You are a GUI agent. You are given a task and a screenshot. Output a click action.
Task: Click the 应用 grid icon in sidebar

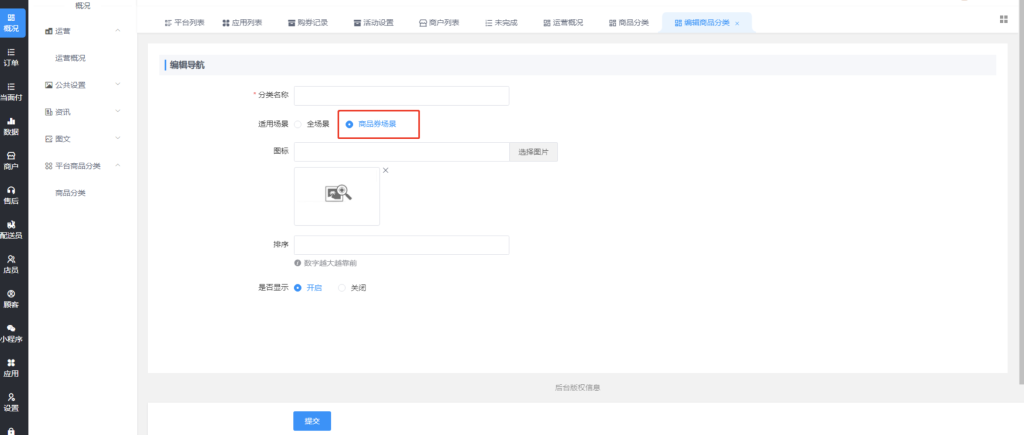[x=12, y=367]
